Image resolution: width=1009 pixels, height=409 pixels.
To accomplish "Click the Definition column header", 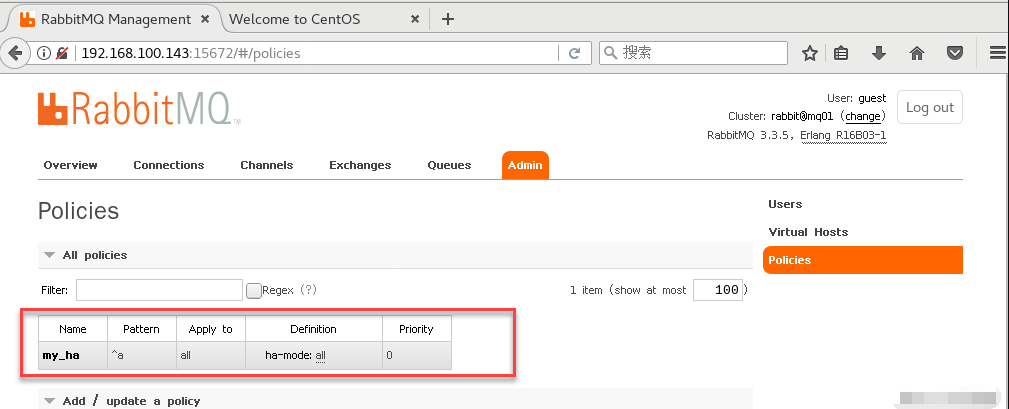I will 314,329.
